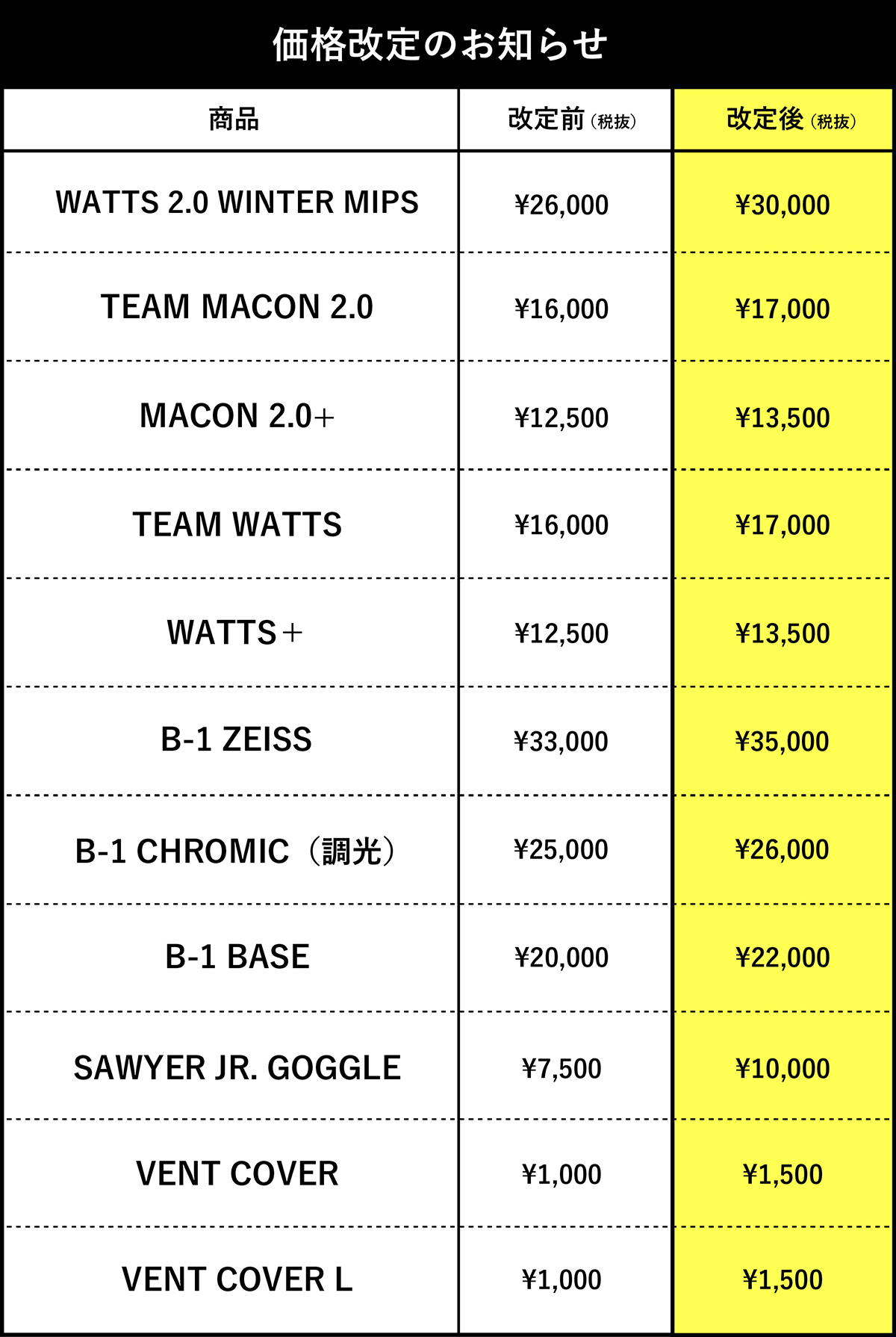896x1337 pixels.
Task: Select WATTS 2.0 WINTER MIPS product name
Action: coord(237,202)
